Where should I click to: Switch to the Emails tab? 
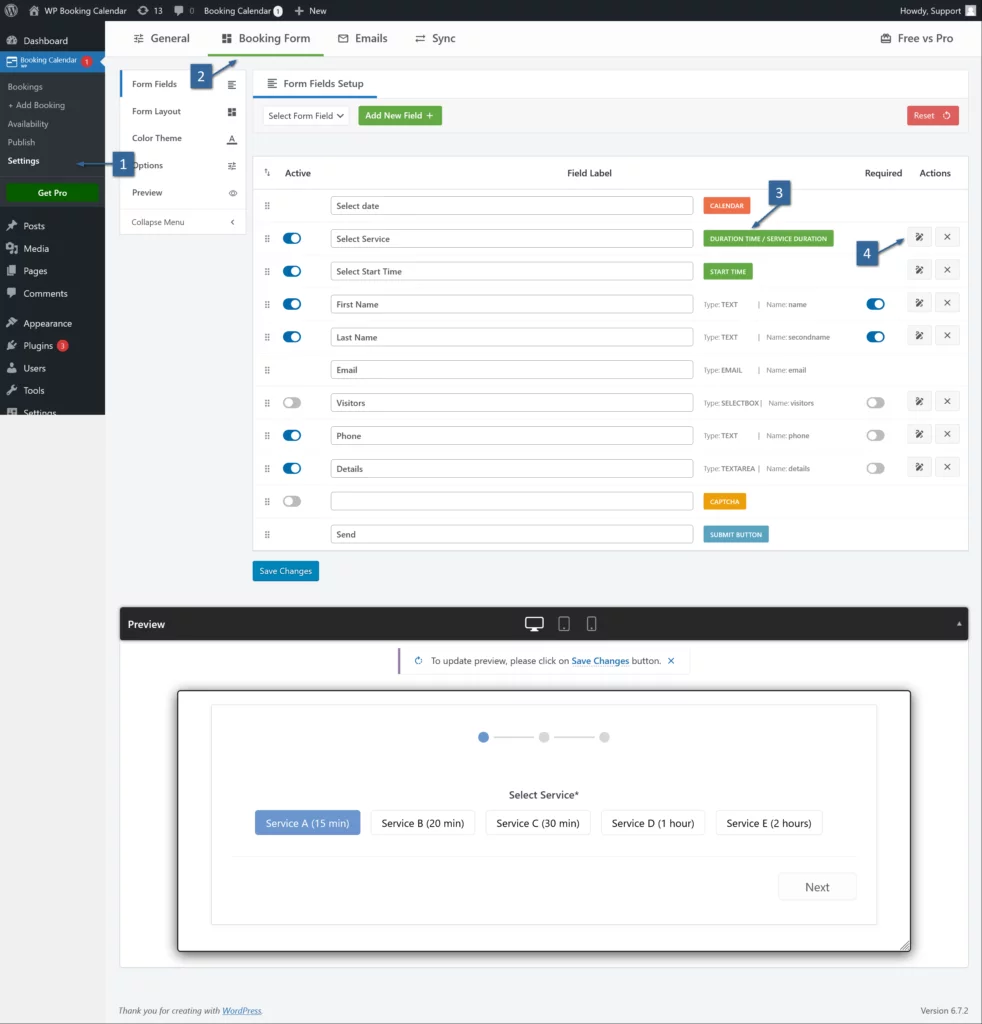[362, 38]
